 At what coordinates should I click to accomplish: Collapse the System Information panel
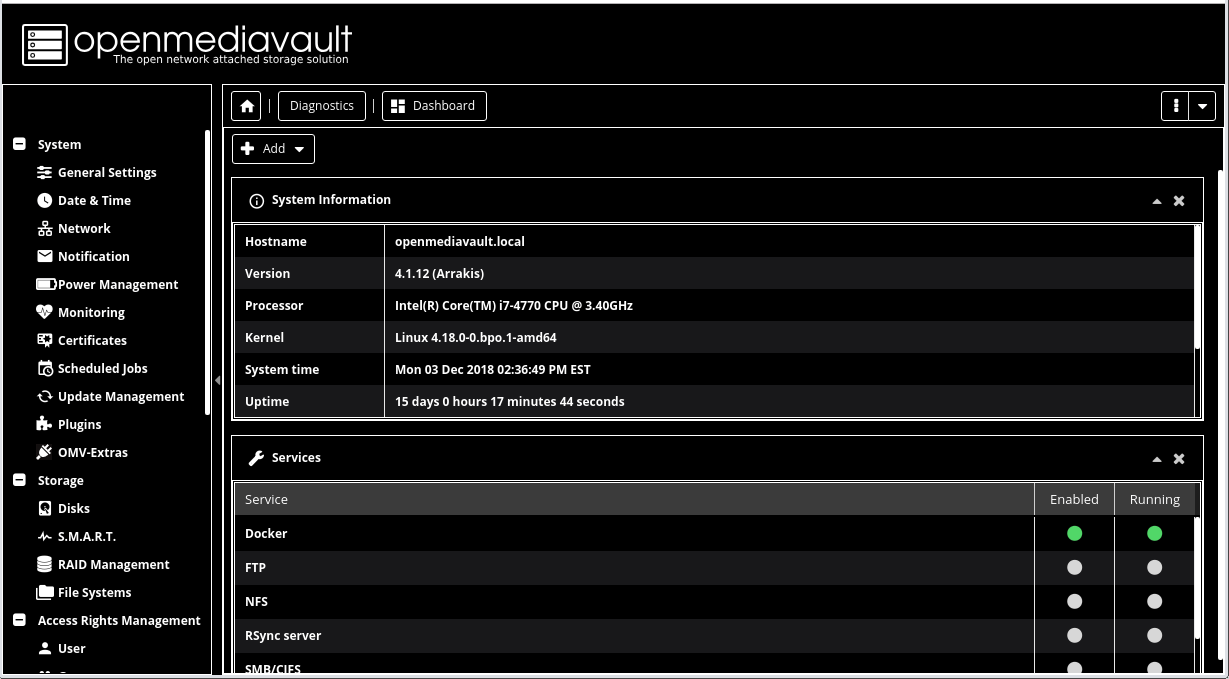(x=1157, y=201)
